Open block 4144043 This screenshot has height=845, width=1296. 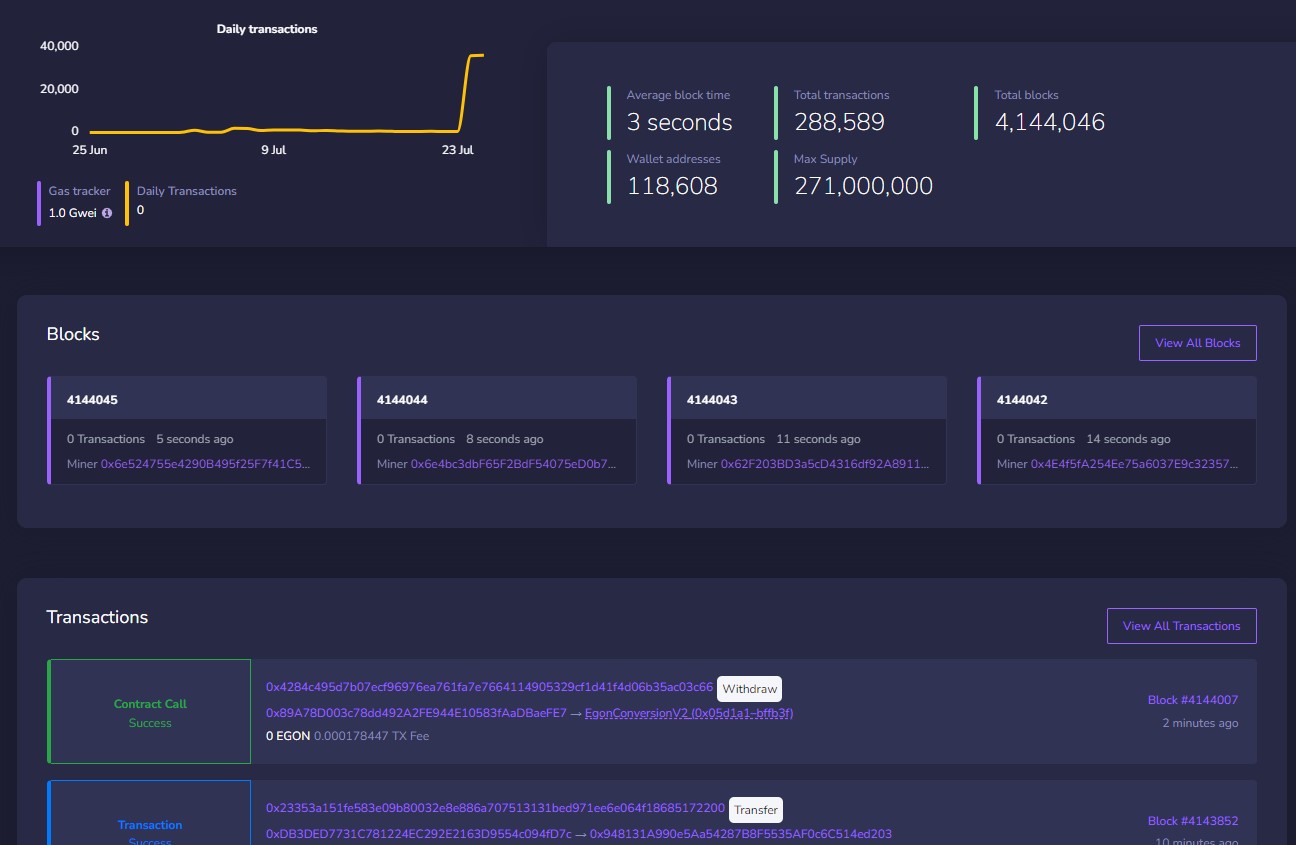pyautogui.click(x=712, y=400)
